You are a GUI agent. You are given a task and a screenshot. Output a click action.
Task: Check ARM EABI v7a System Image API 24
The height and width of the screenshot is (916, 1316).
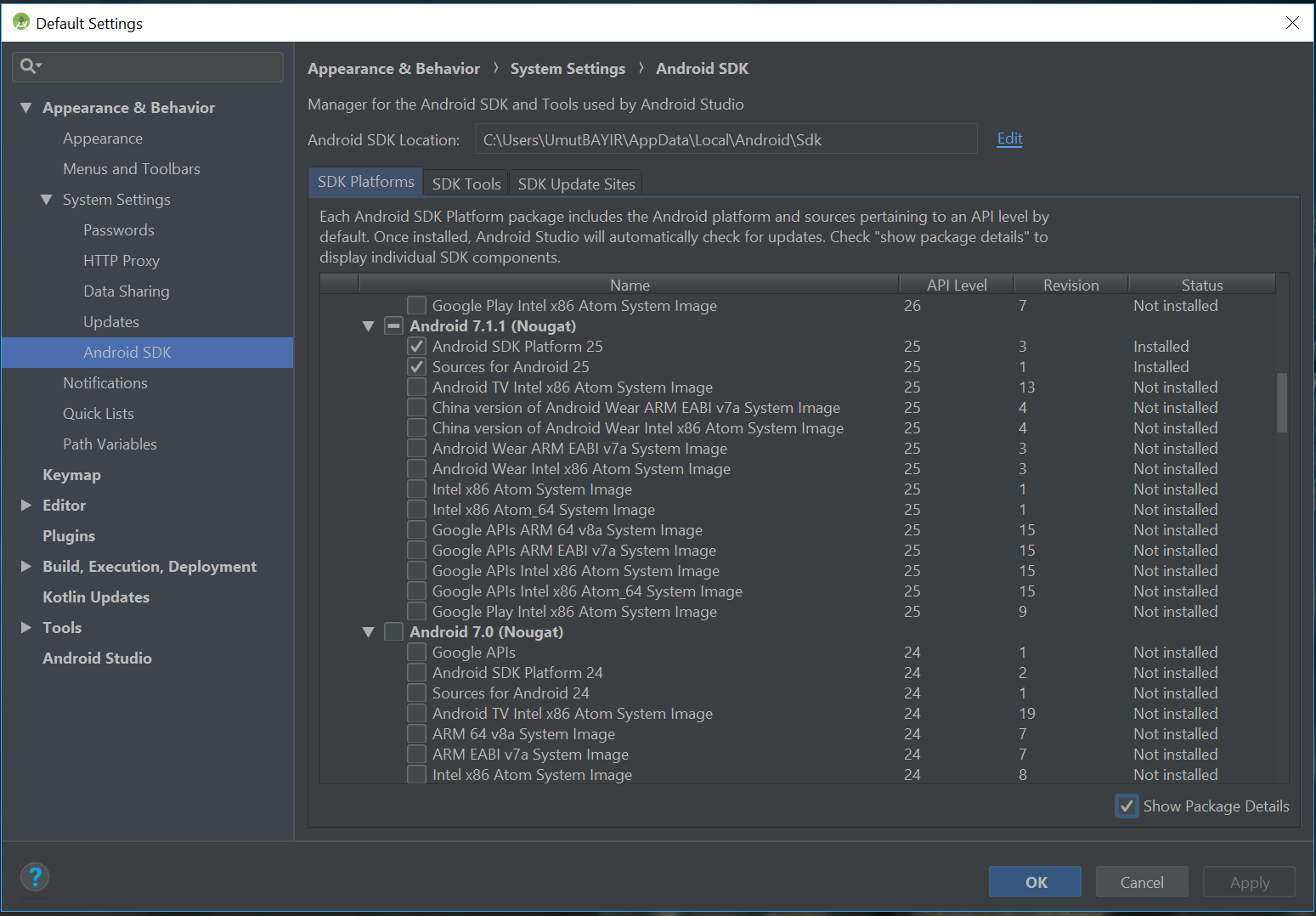(x=416, y=755)
